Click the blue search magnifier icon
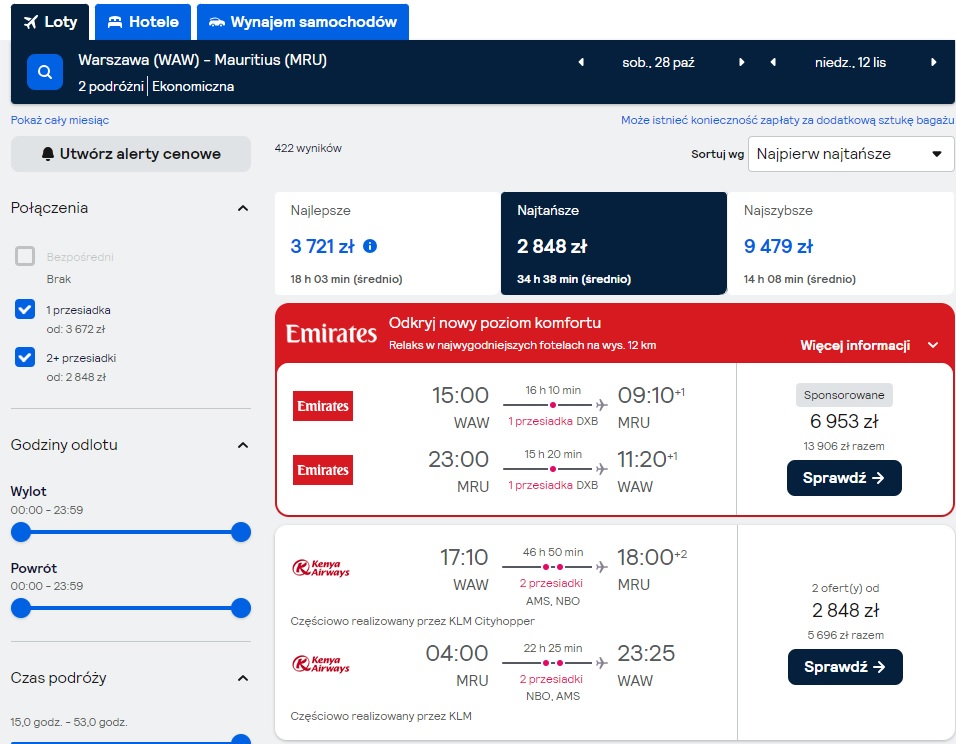The width and height of the screenshot is (956, 744). pos(45,72)
